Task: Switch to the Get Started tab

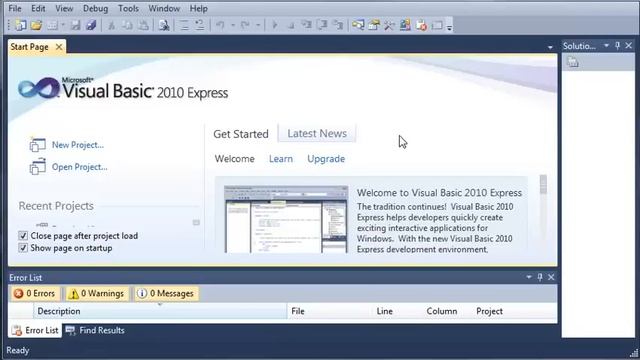Action: [x=241, y=134]
